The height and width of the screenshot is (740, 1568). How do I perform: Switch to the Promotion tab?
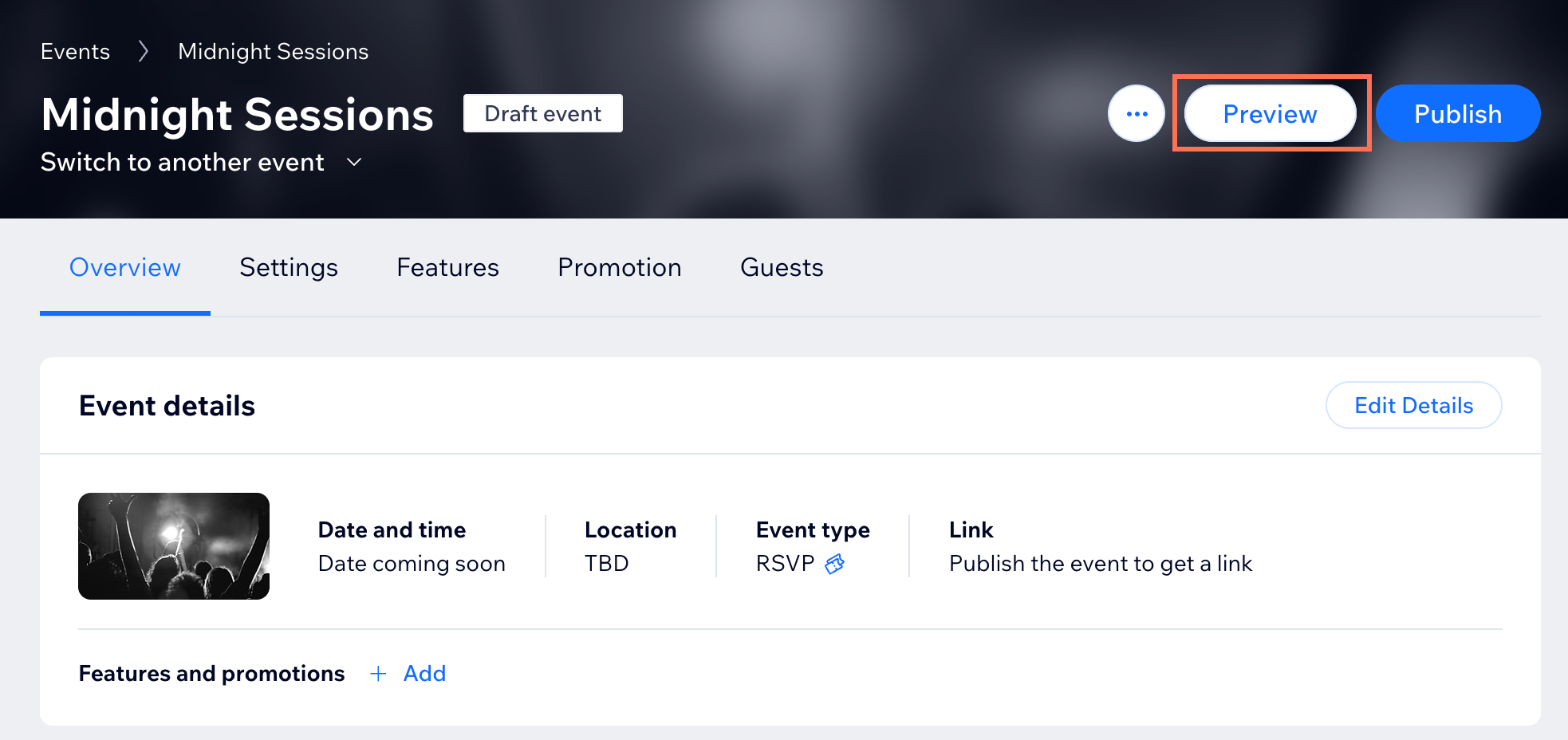[x=620, y=267]
